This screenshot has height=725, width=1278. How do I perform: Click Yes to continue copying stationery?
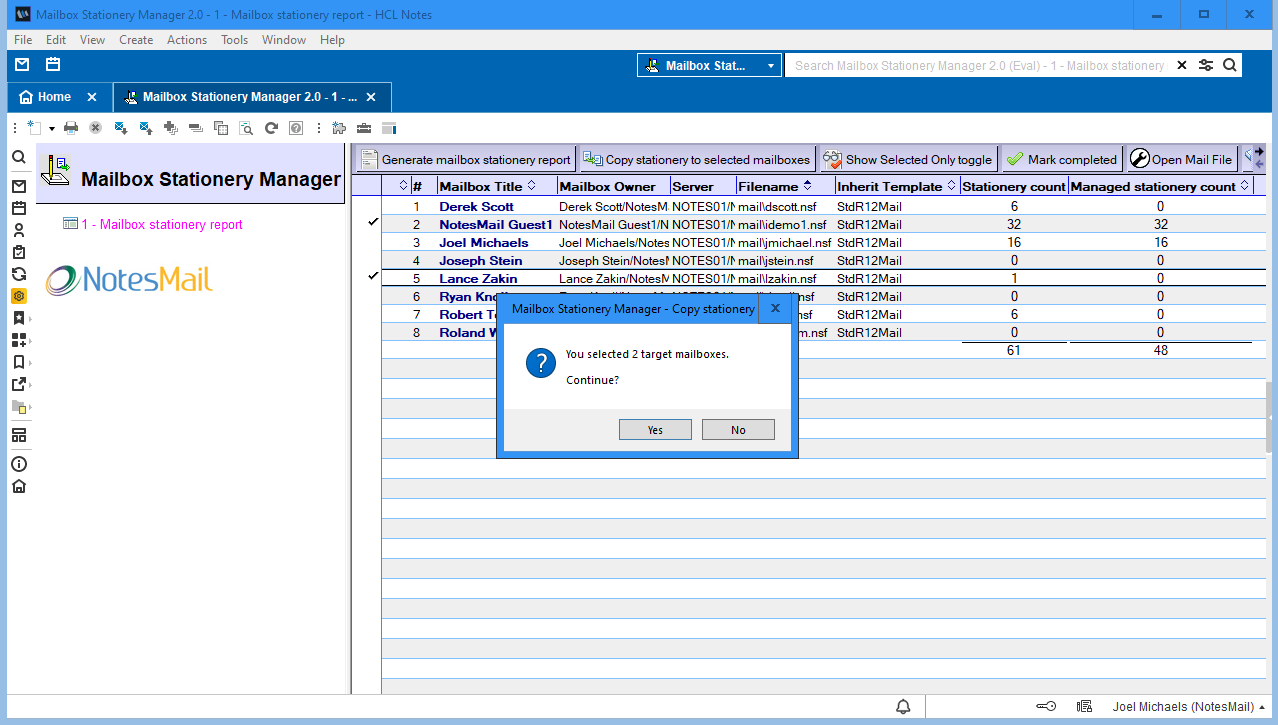[x=655, y=430]
